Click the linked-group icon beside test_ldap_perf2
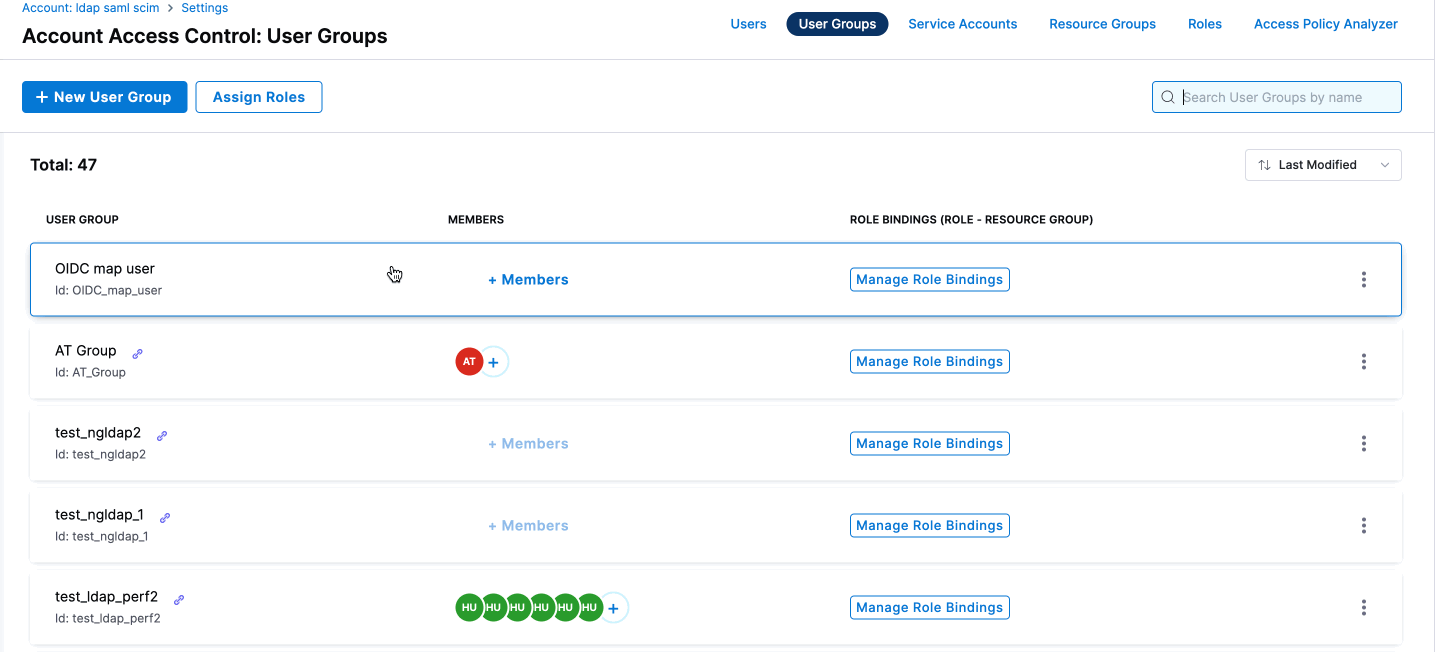 pyautogui.click(x=179, y=600)
